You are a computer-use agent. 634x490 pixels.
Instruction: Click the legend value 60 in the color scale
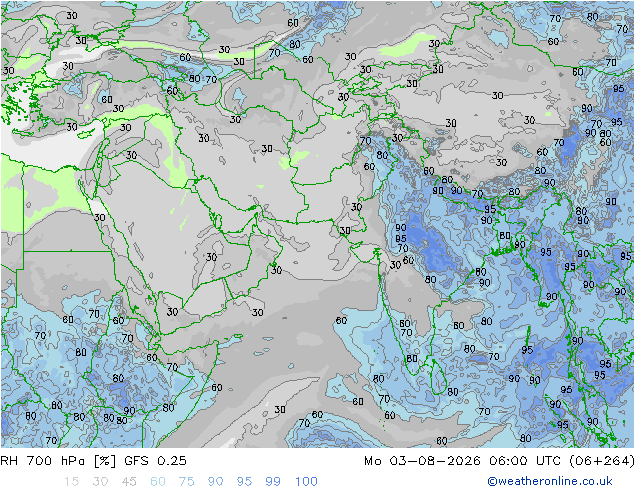pyautogui.click(x=158, y=482)
